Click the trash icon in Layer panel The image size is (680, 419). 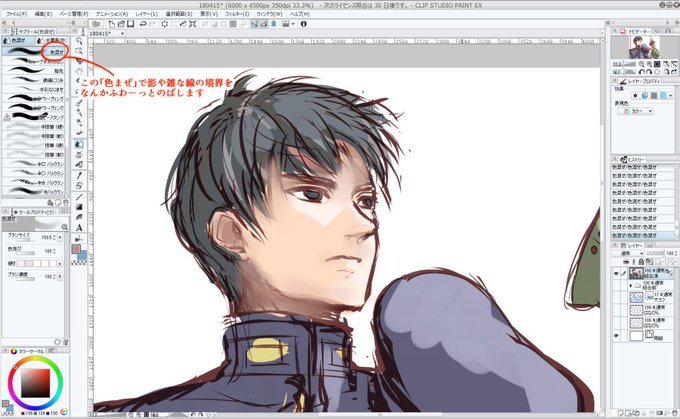pyautogui.click(x=674, y=413)
